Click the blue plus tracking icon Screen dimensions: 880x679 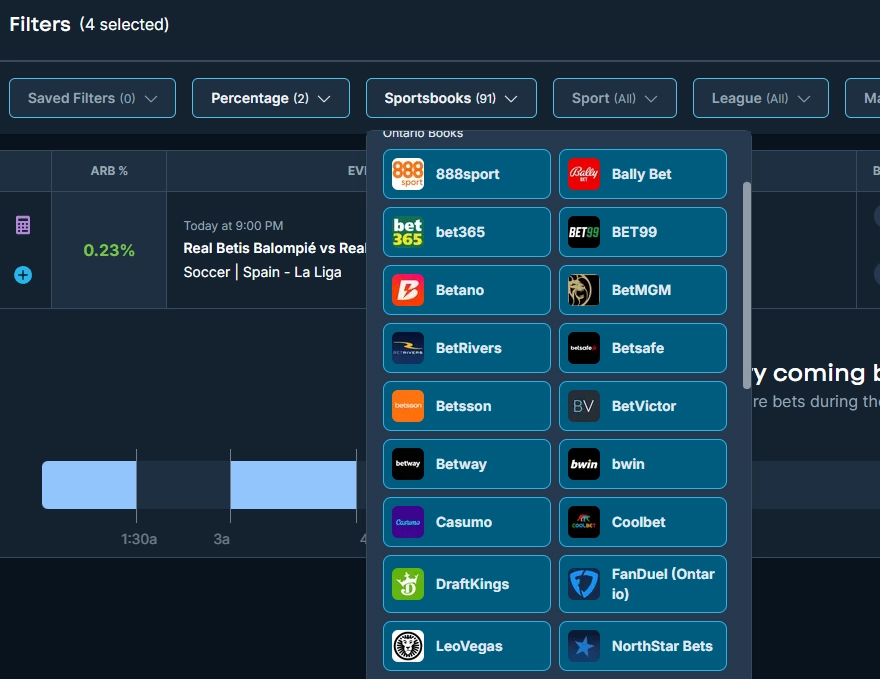[22, 275]
